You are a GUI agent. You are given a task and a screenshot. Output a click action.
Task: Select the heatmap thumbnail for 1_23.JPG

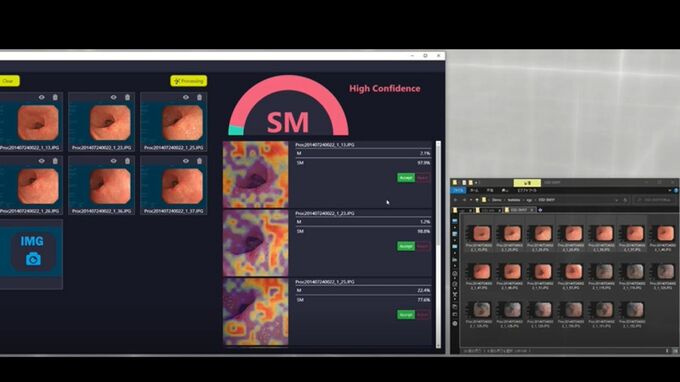pyautogui.click(x=255, y=243)
